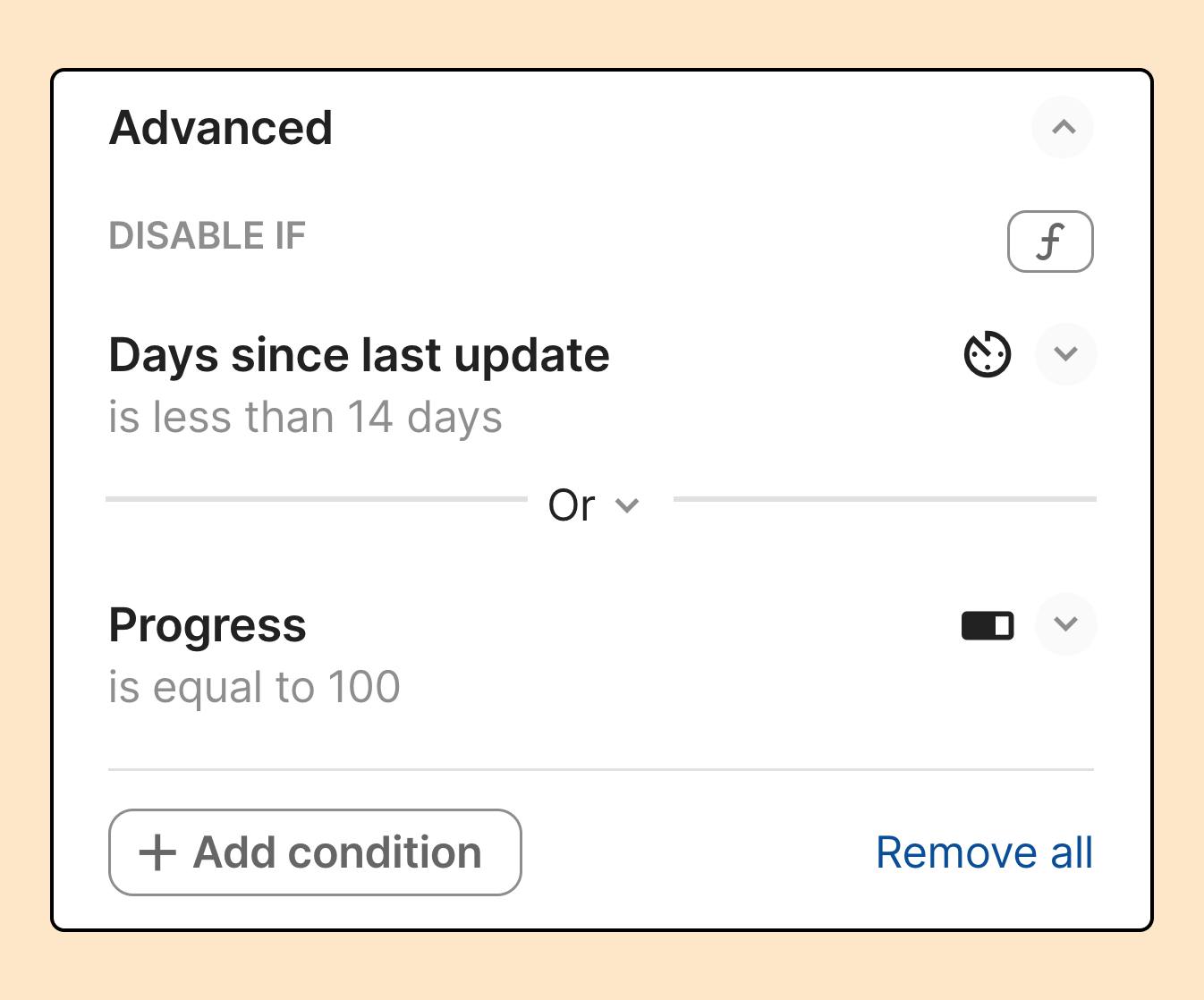Click the plus icon in Add condition
Screen dimensions: 1204x1000
point(157,852)
